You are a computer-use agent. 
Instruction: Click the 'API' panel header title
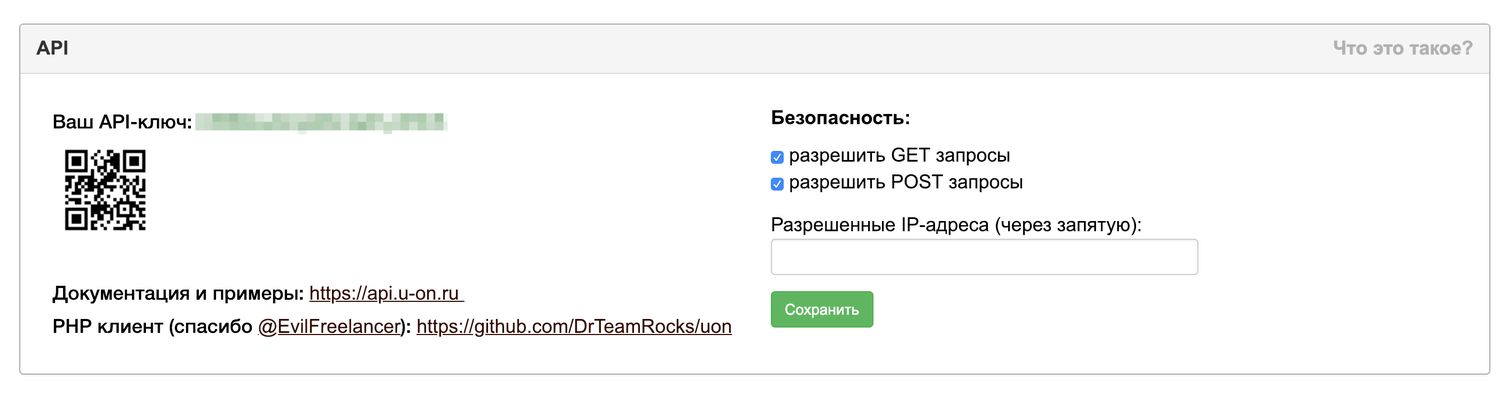[52, 48]
